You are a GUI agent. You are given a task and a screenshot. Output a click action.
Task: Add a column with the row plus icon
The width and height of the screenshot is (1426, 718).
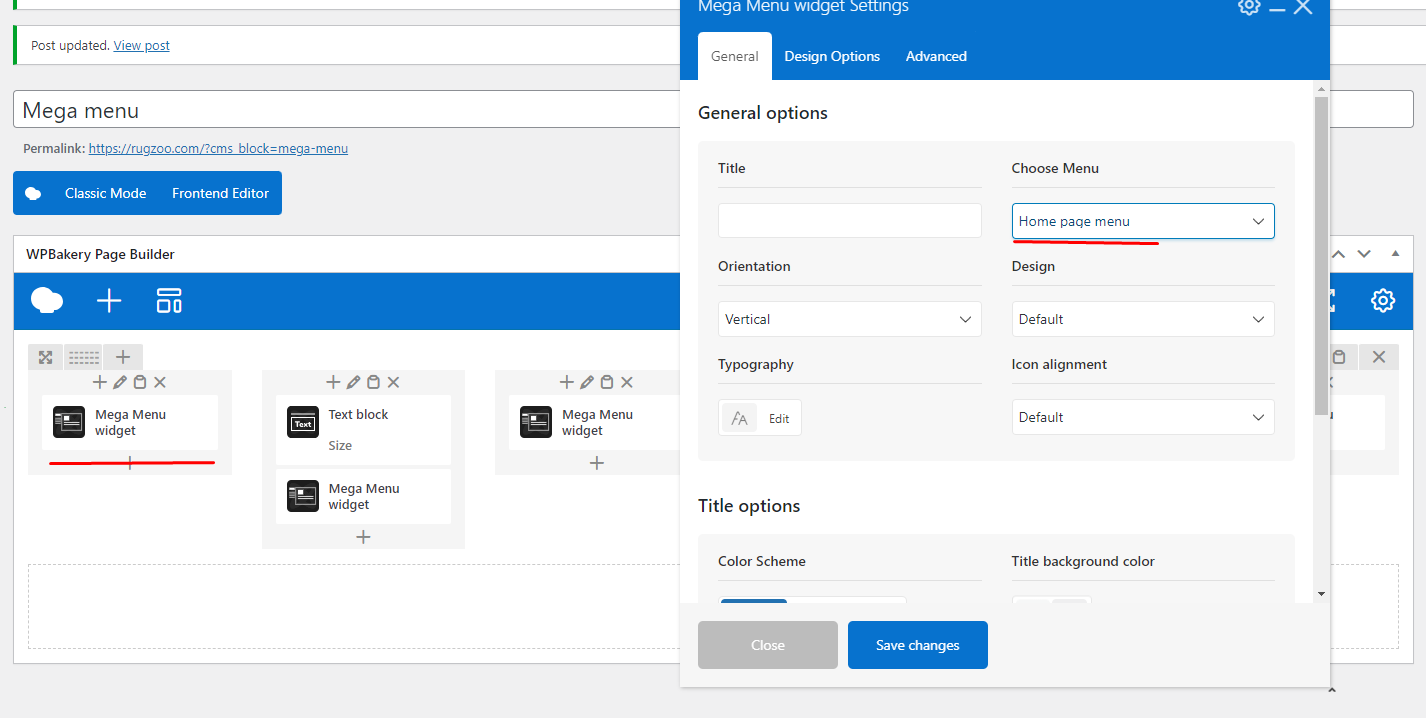click(x=123, y=357)
